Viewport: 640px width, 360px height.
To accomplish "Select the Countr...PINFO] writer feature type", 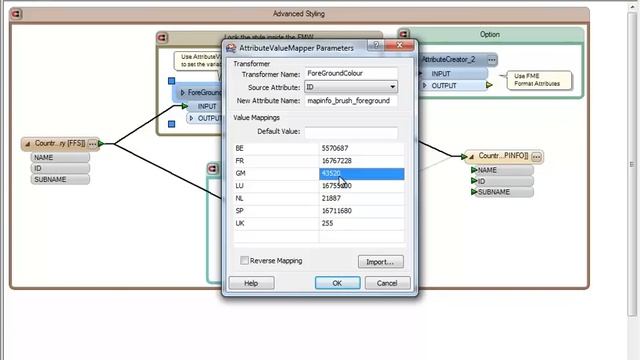I will click(x=503, y=156).
